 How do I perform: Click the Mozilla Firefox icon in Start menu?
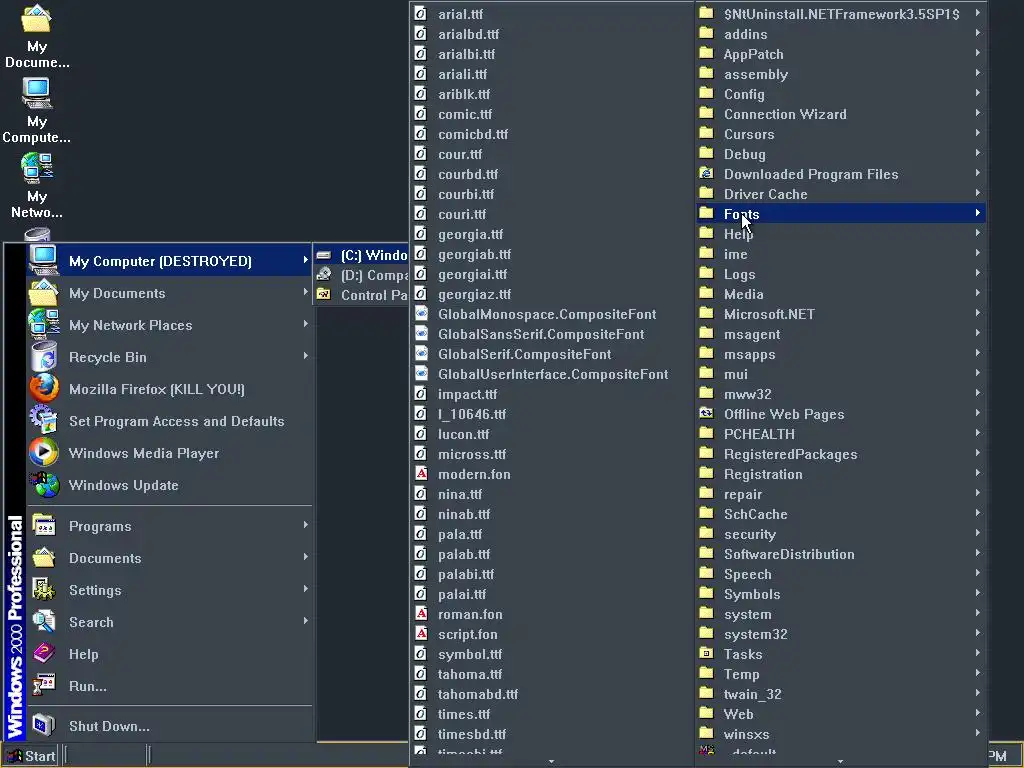(x=44, y=389)
